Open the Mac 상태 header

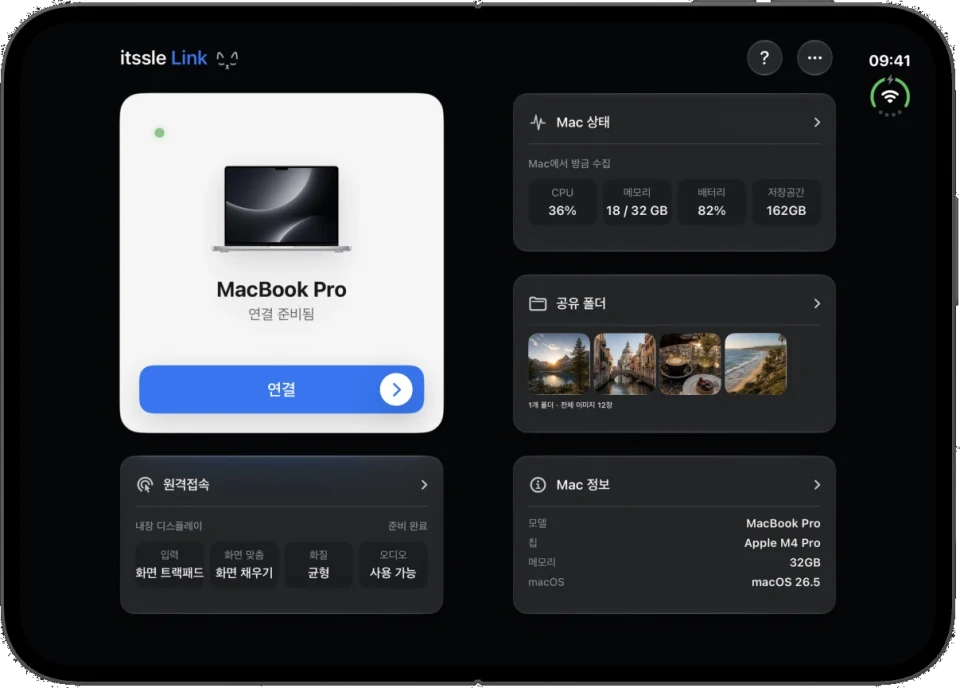point(674,122)
